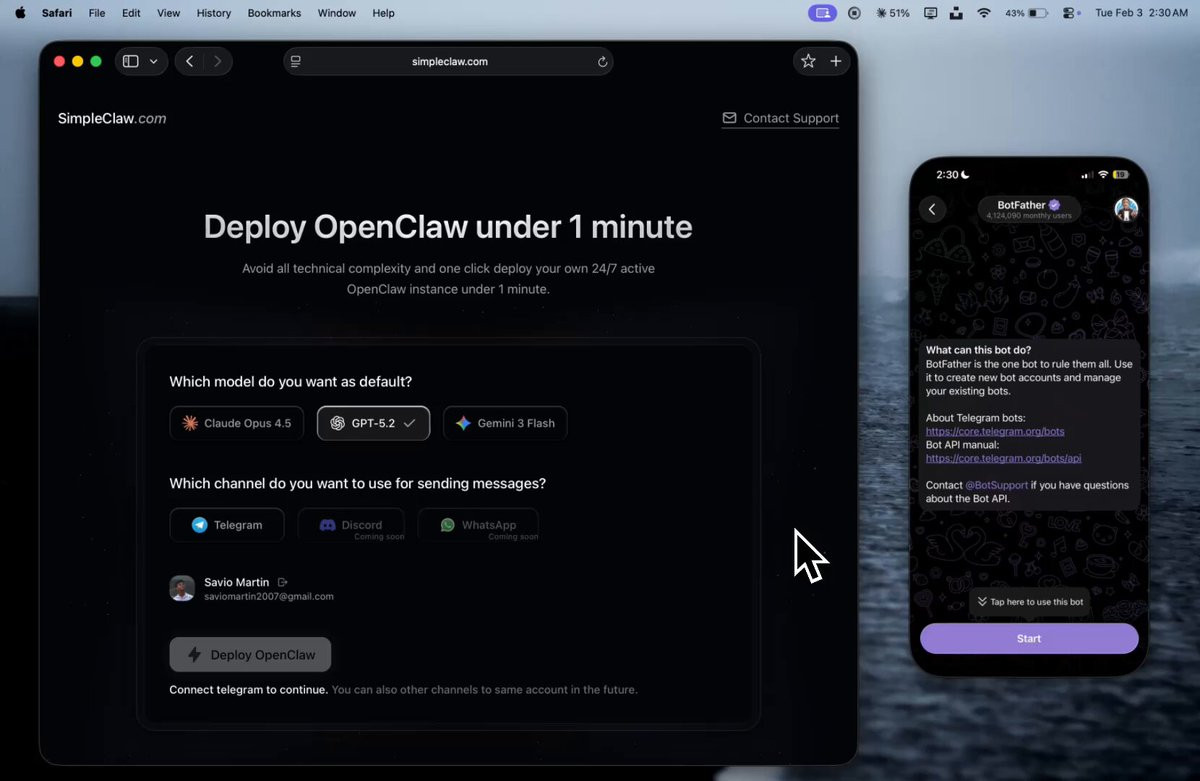
Task: Click the Tue Feb 3 2:30 AM clock
Action: [1141, 13]
